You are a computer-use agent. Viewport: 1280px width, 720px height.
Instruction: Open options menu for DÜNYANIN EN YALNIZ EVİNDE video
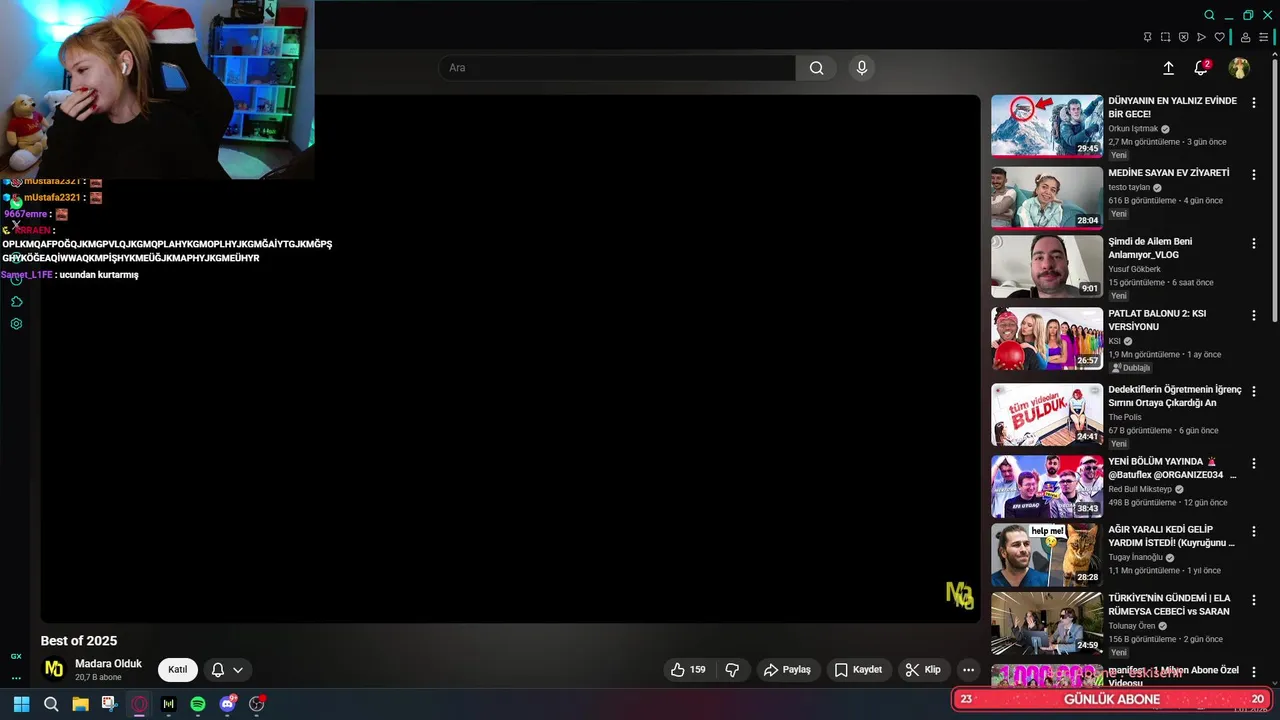click(1254, 103)
